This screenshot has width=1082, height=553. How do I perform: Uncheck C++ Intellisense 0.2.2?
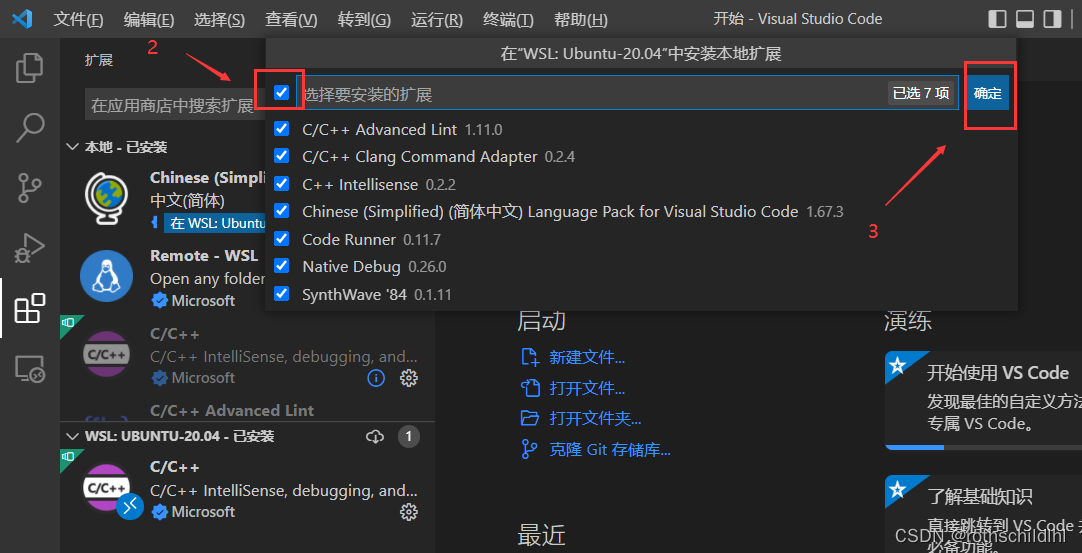click(282, 184)
